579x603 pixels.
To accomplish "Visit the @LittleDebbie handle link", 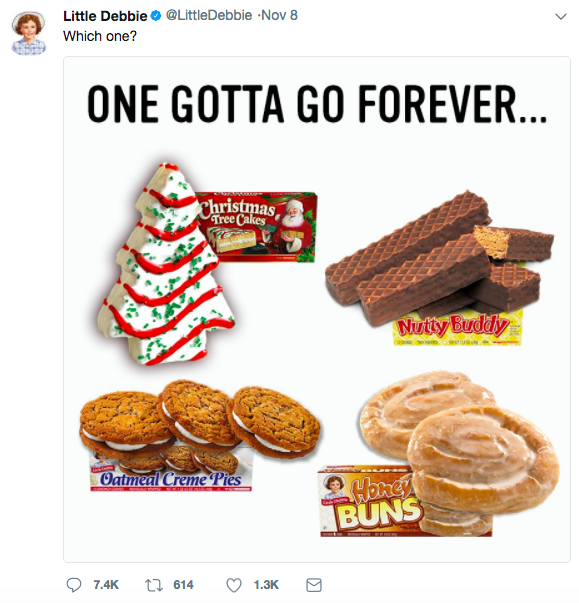I will point(209,15).
